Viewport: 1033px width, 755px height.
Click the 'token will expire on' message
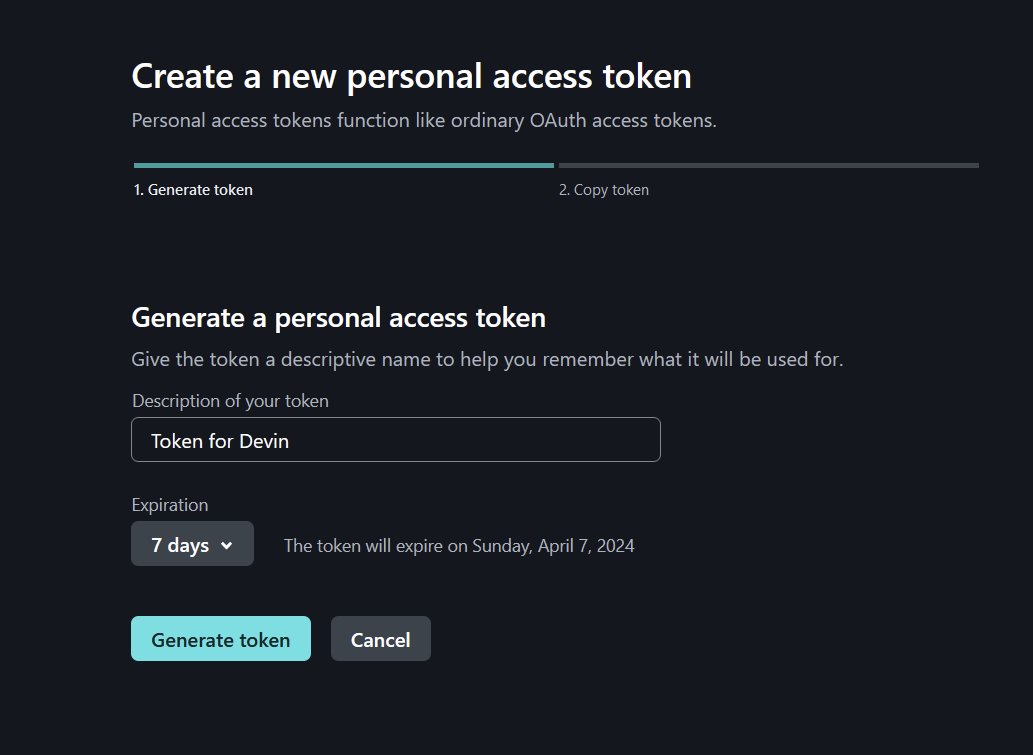coord(459,545)
